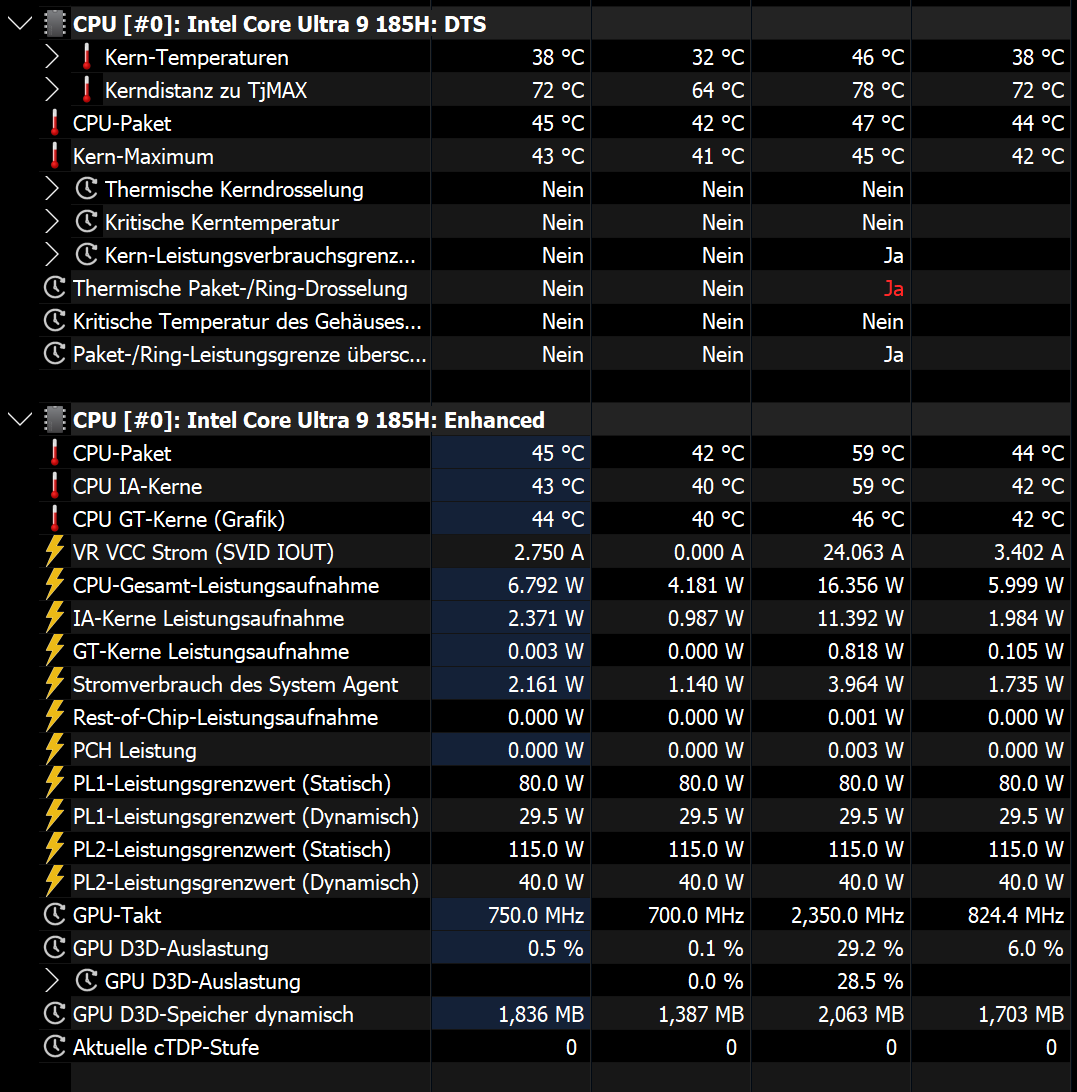
Task: Click the clock icon for Kern-Leistungsverbrauchsgrenz
Action: coord(86,255)
